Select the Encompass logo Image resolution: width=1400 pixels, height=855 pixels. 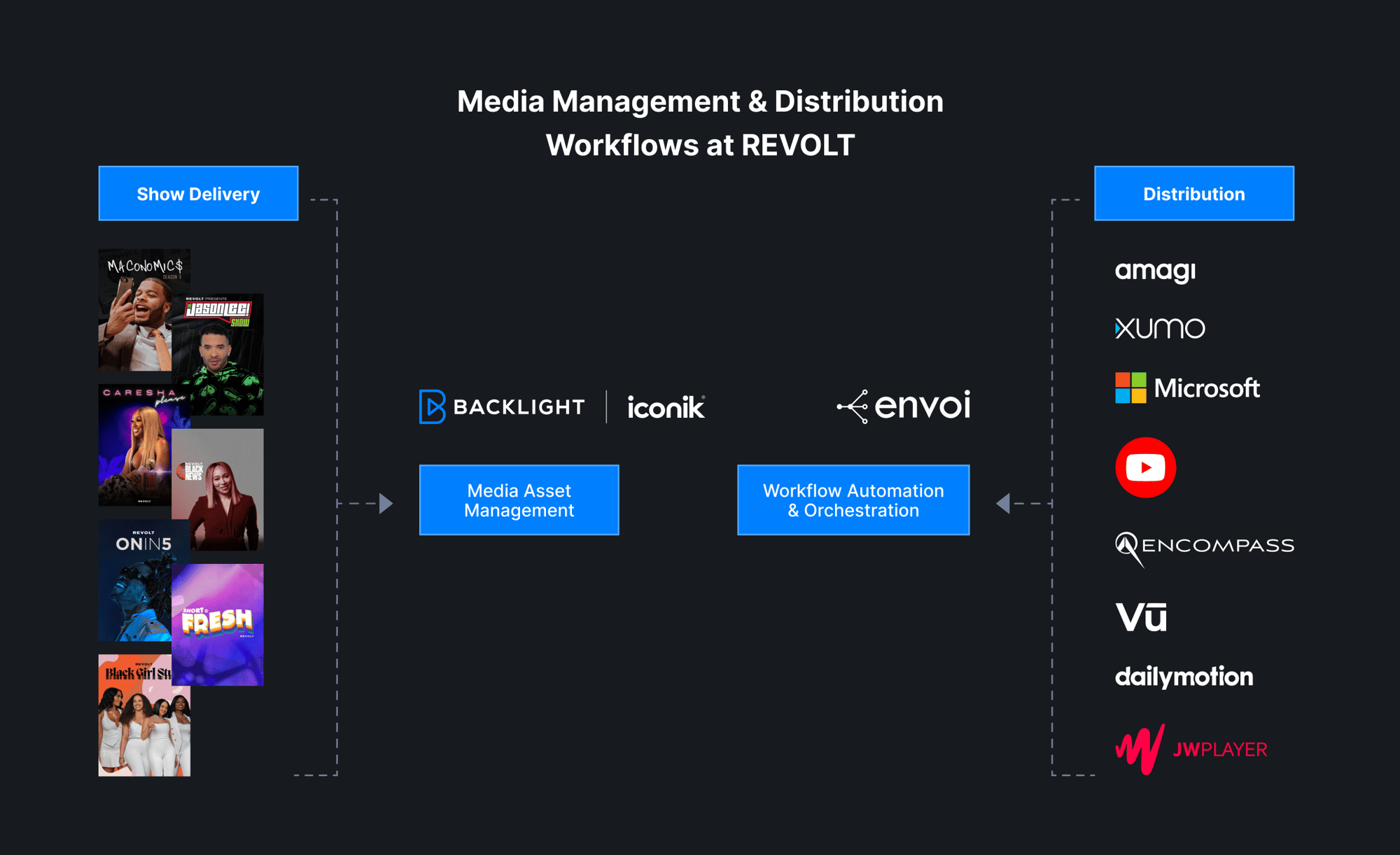(x=1204, y=548)
